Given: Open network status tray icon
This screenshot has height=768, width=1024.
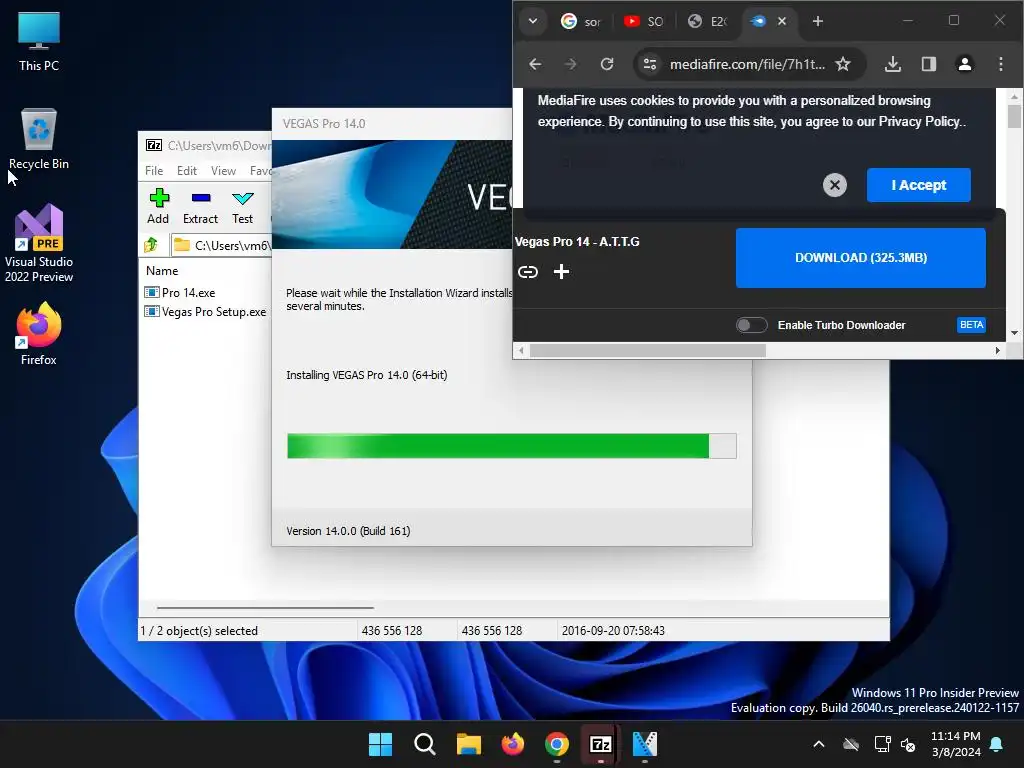Looking at the screenshot, I should (882, 744).
